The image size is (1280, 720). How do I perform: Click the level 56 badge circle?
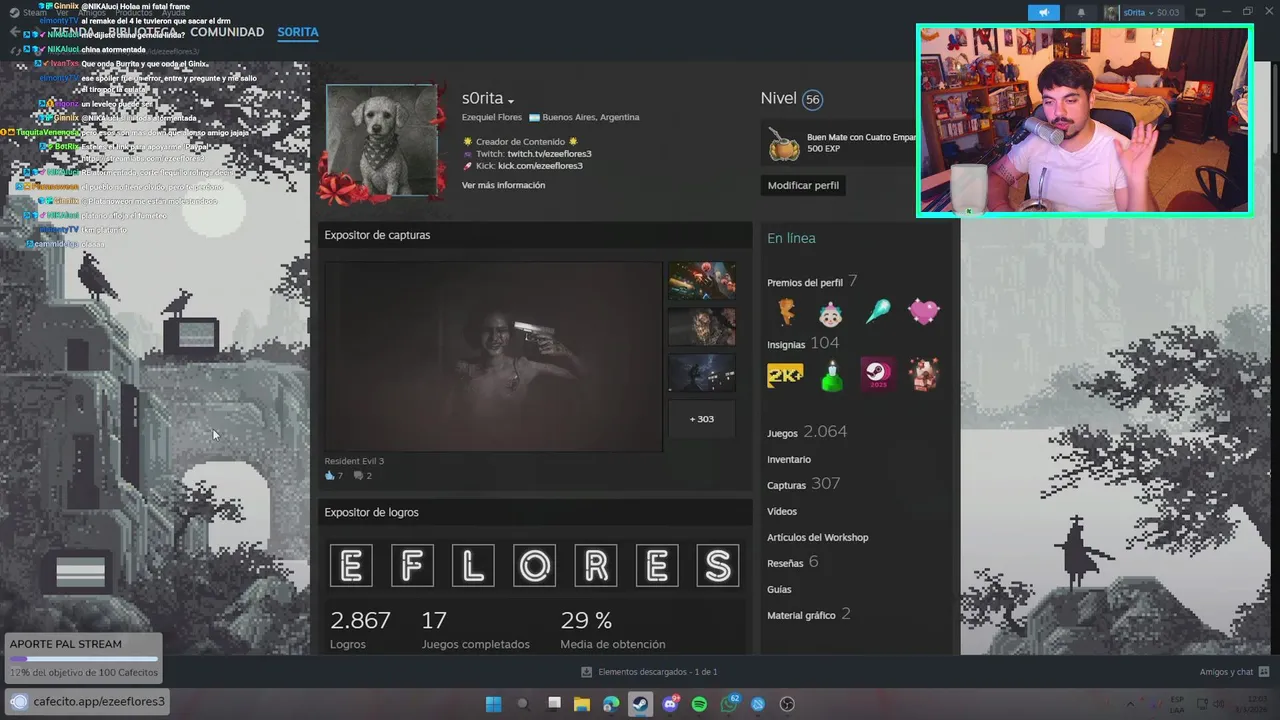tap(812, 100)
